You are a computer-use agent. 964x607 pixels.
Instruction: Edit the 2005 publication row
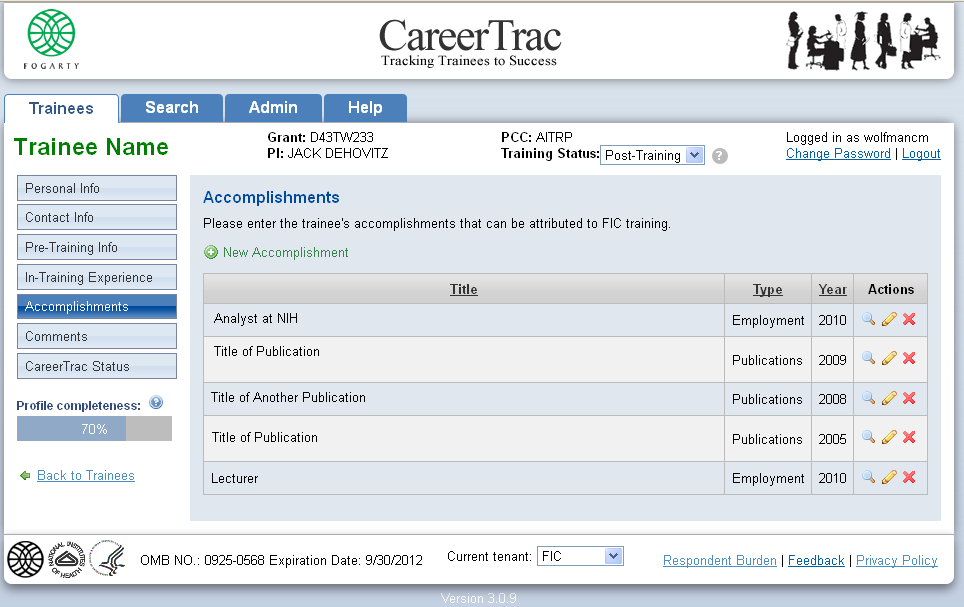(x=889, y=437)
